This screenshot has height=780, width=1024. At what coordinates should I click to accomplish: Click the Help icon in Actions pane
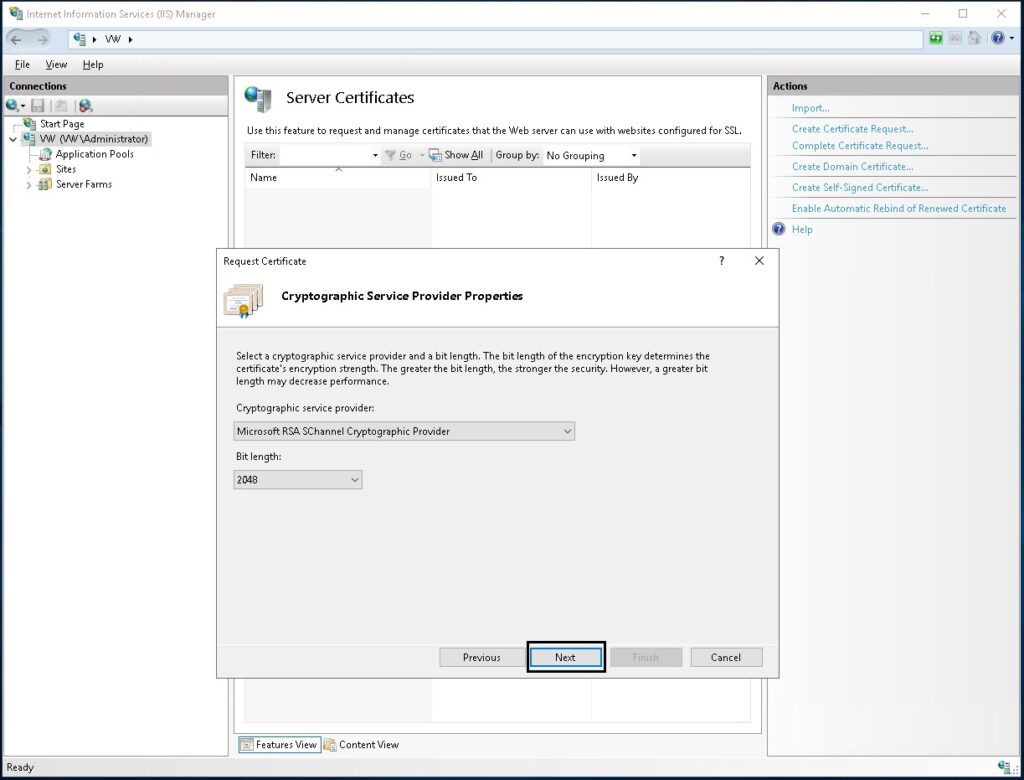pos(779,229)
